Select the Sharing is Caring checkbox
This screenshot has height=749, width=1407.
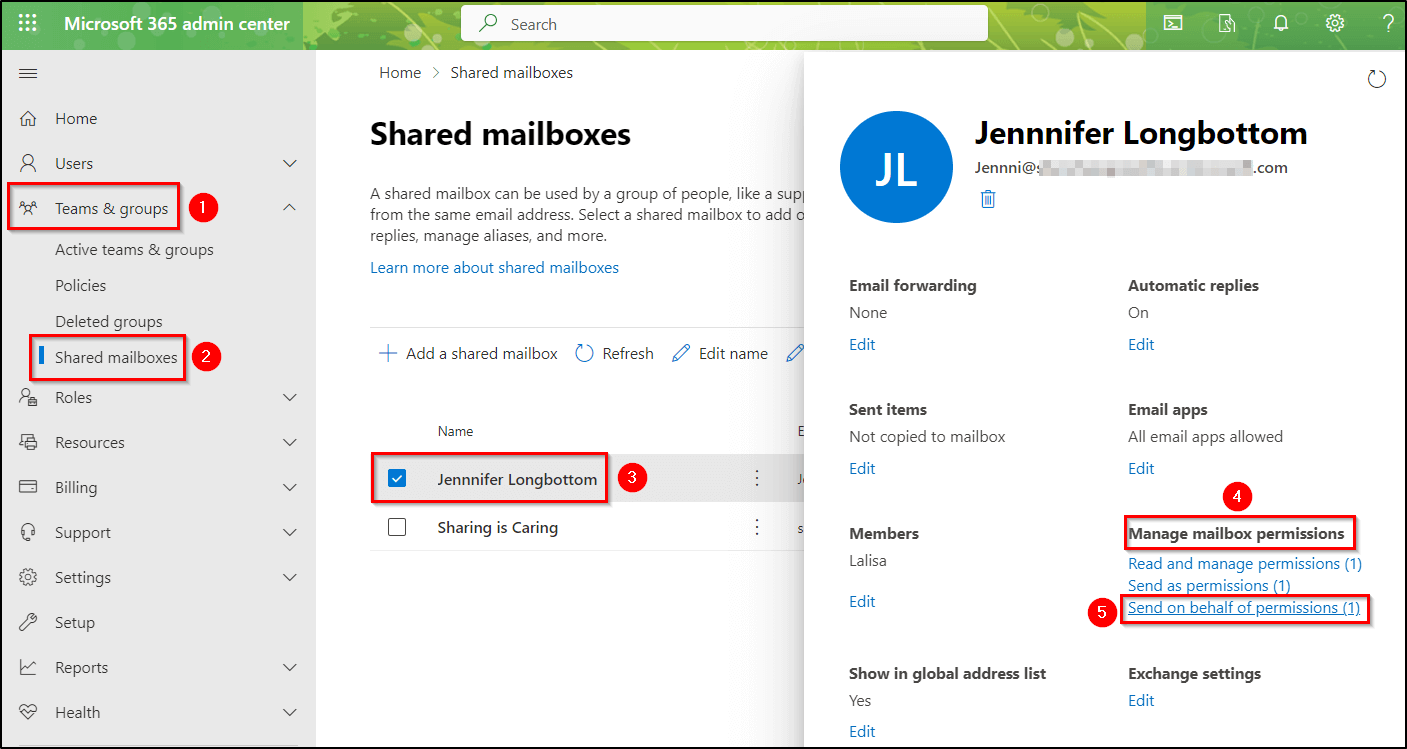click(x=397, y=527)
